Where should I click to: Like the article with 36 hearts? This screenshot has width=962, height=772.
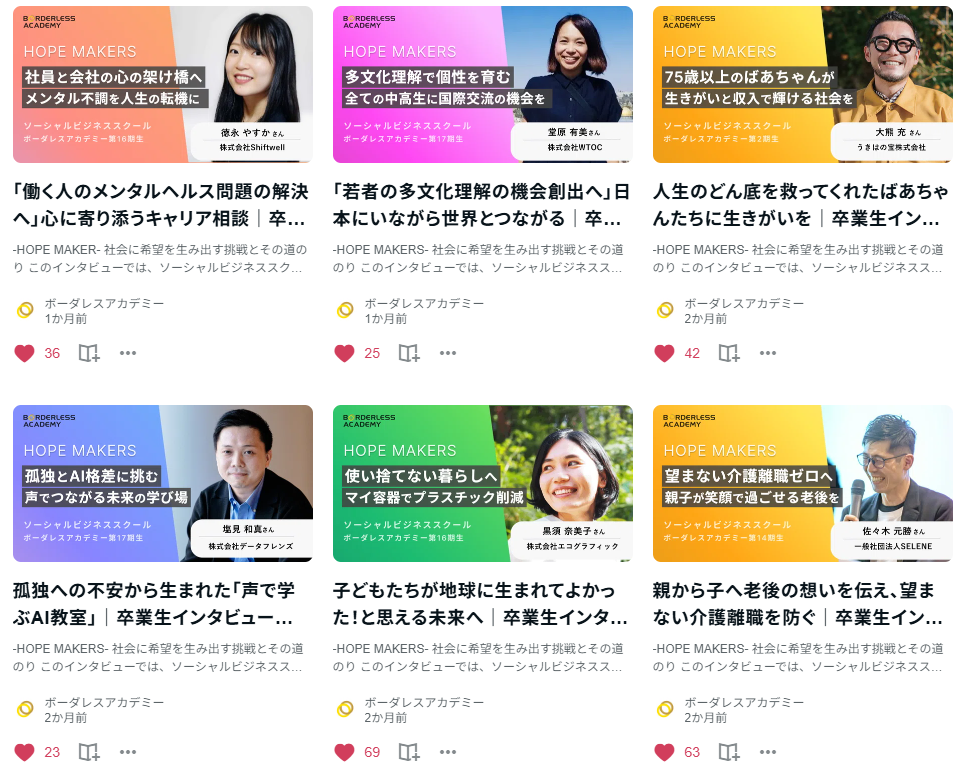(x=25, y=353)
